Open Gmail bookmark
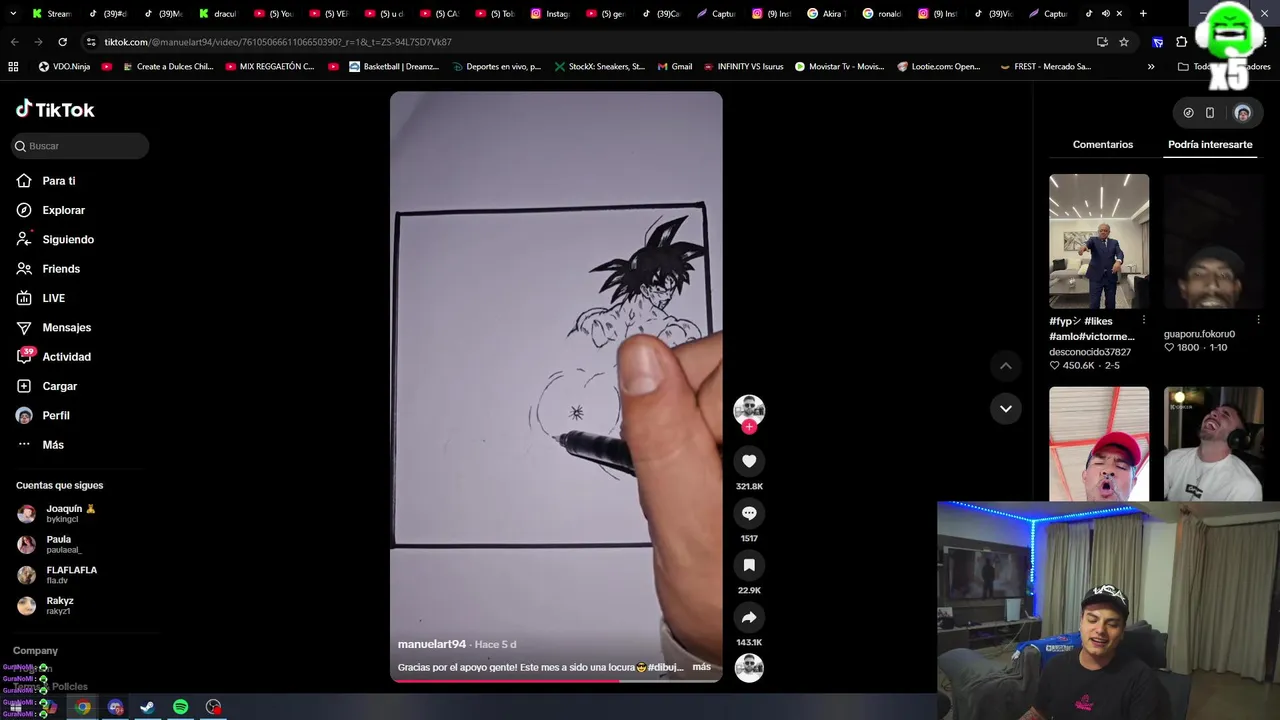The height and width of the screenshot is (720, 1280). 675,67
